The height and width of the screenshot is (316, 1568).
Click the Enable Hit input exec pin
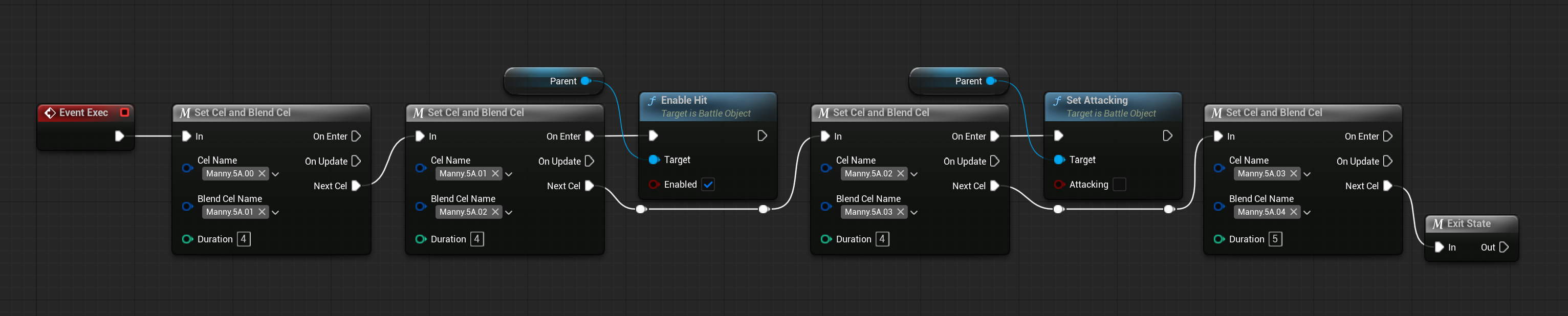coord(653,135)
